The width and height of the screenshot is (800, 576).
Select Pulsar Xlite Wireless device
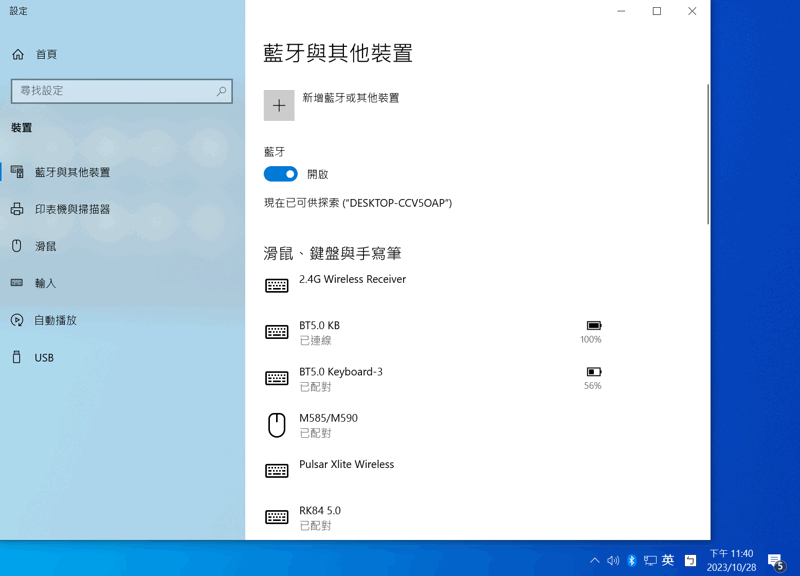click(x=434, y=471)
